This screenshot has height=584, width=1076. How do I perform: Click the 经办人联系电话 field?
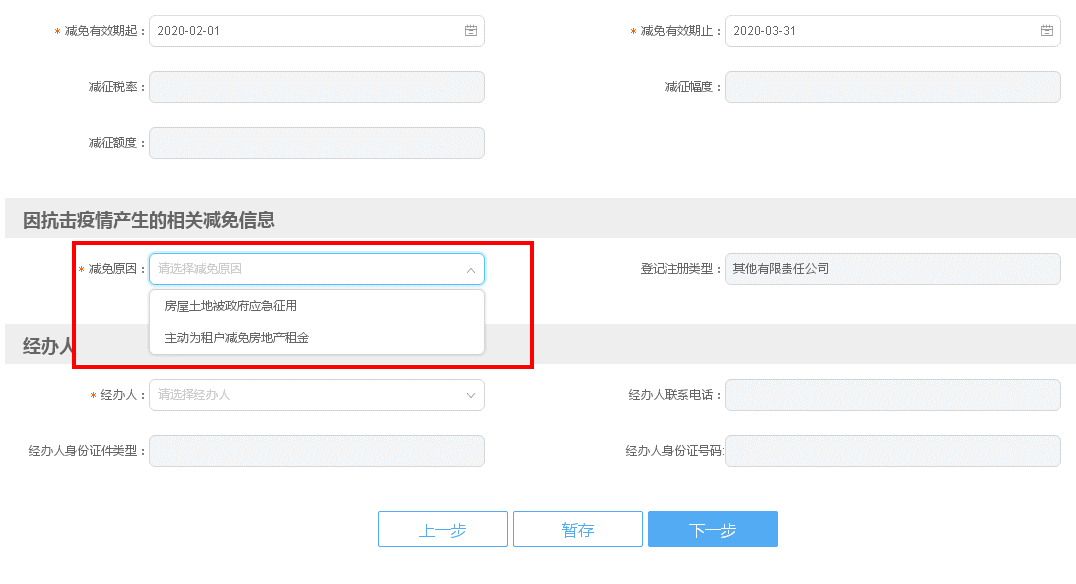(892, 395)
